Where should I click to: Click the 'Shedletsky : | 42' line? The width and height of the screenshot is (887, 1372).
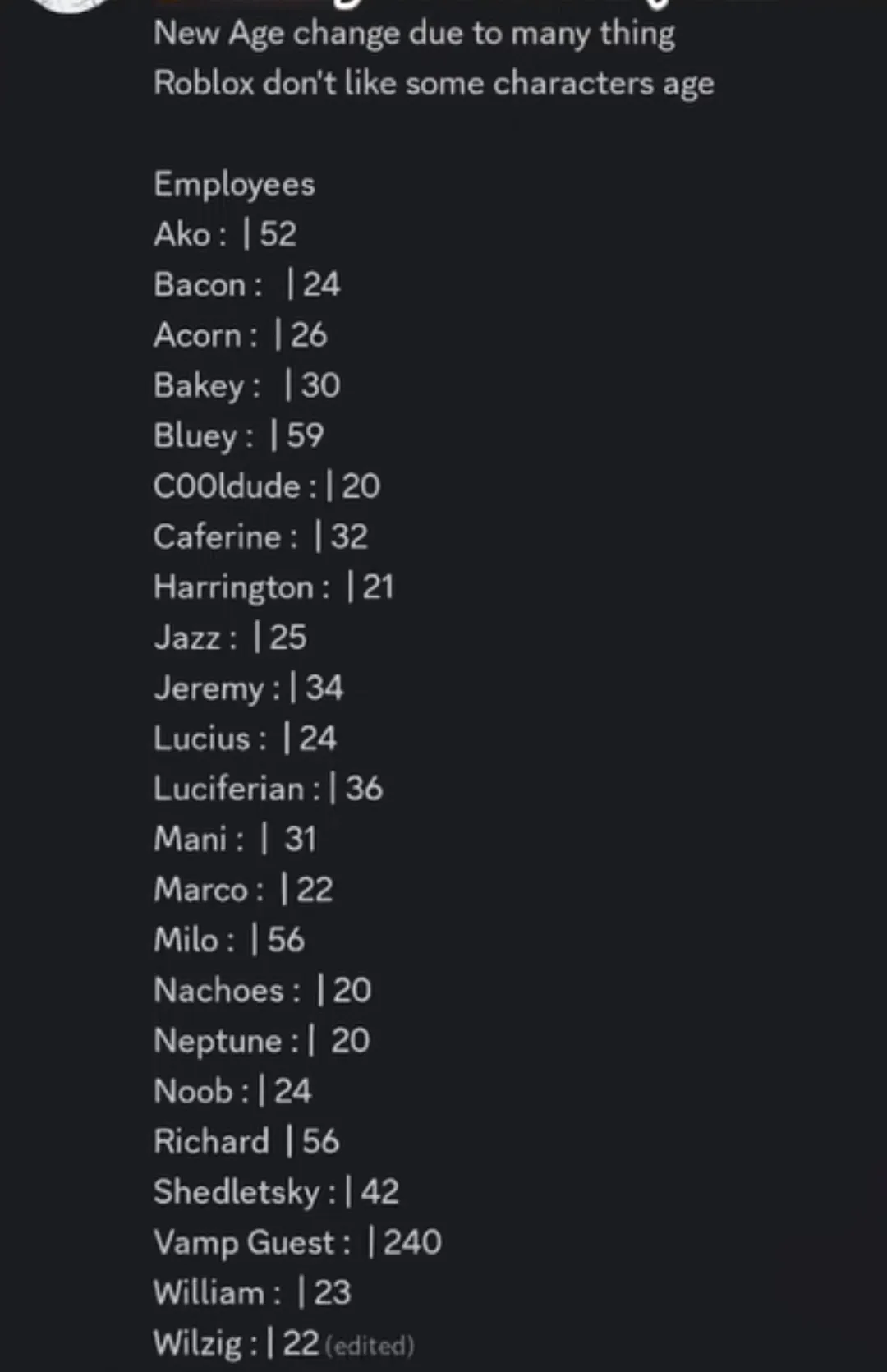(x=276, y=1193)
